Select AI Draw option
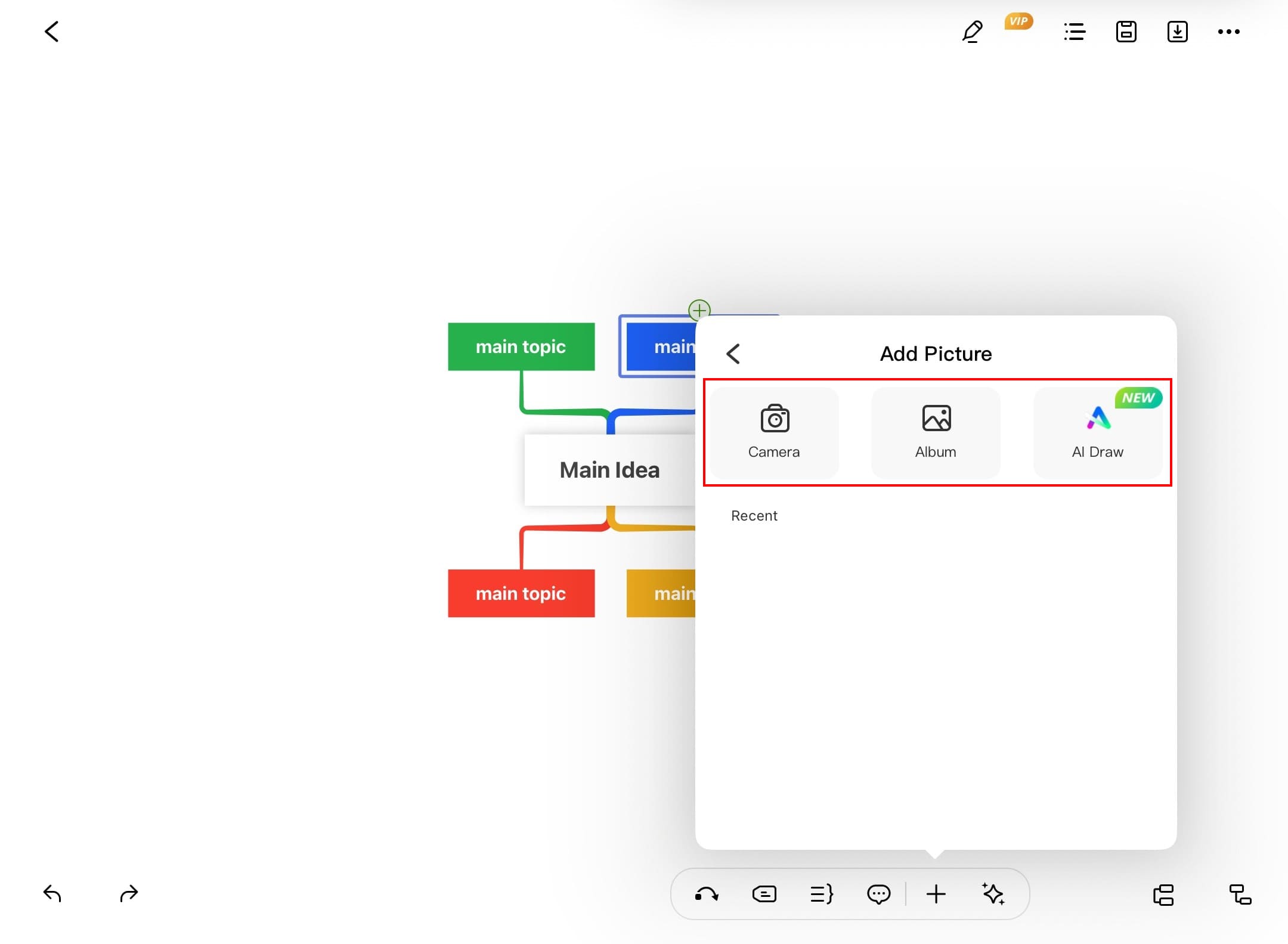Image resolution: width=1288 pixels, height=944 pixels. (x=1097, y=432)
